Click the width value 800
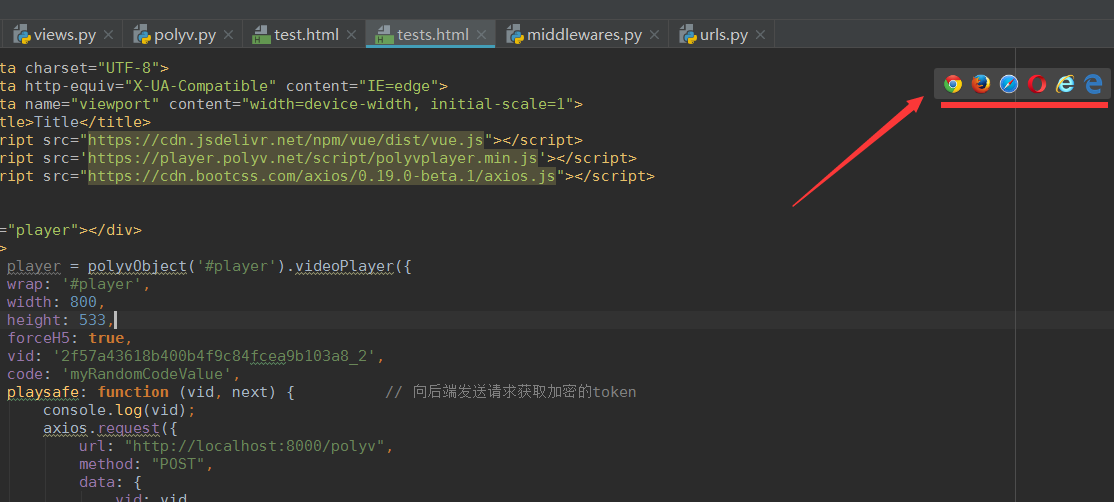This screenshot has width=1114, height=502. click(83, 302)
